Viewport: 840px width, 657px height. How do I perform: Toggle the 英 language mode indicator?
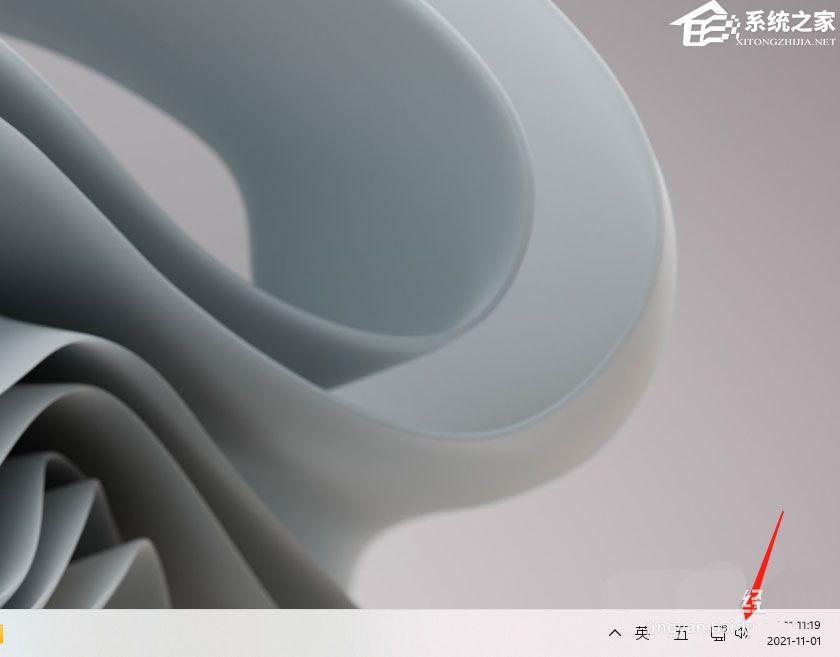click(642, 633)
